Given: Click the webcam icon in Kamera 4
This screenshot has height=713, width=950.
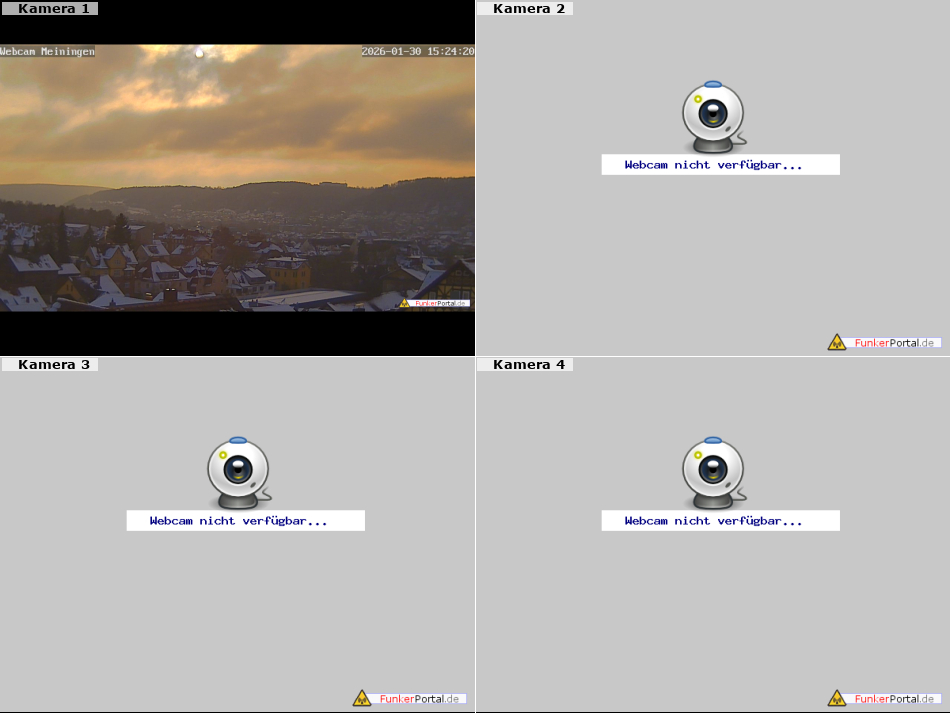Looking at the screenshot, I should (713, 471).
